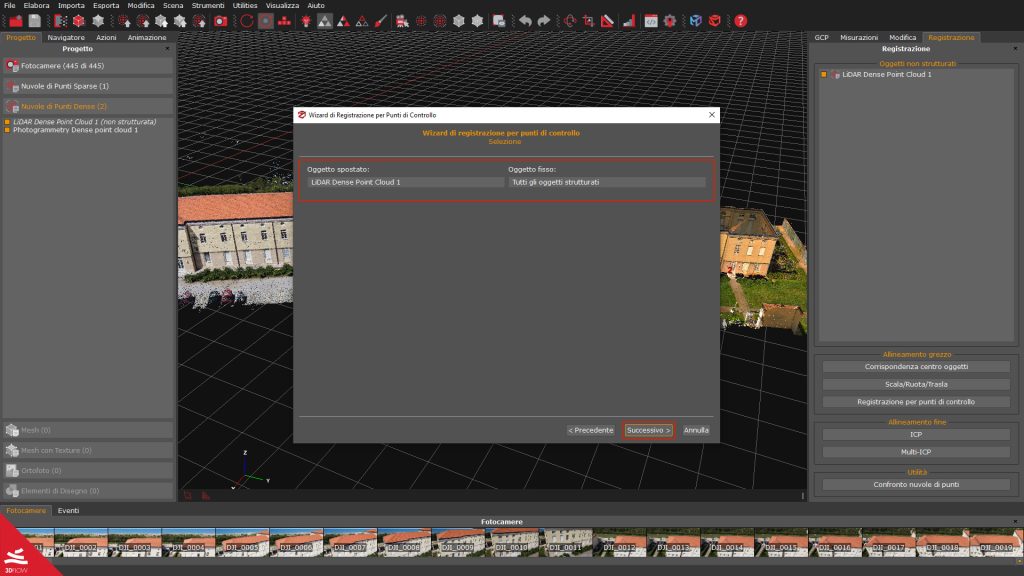Open the Oggetto spostato dropdown
The width and height of the screenshot is (1024, 576).
(405, 182)
